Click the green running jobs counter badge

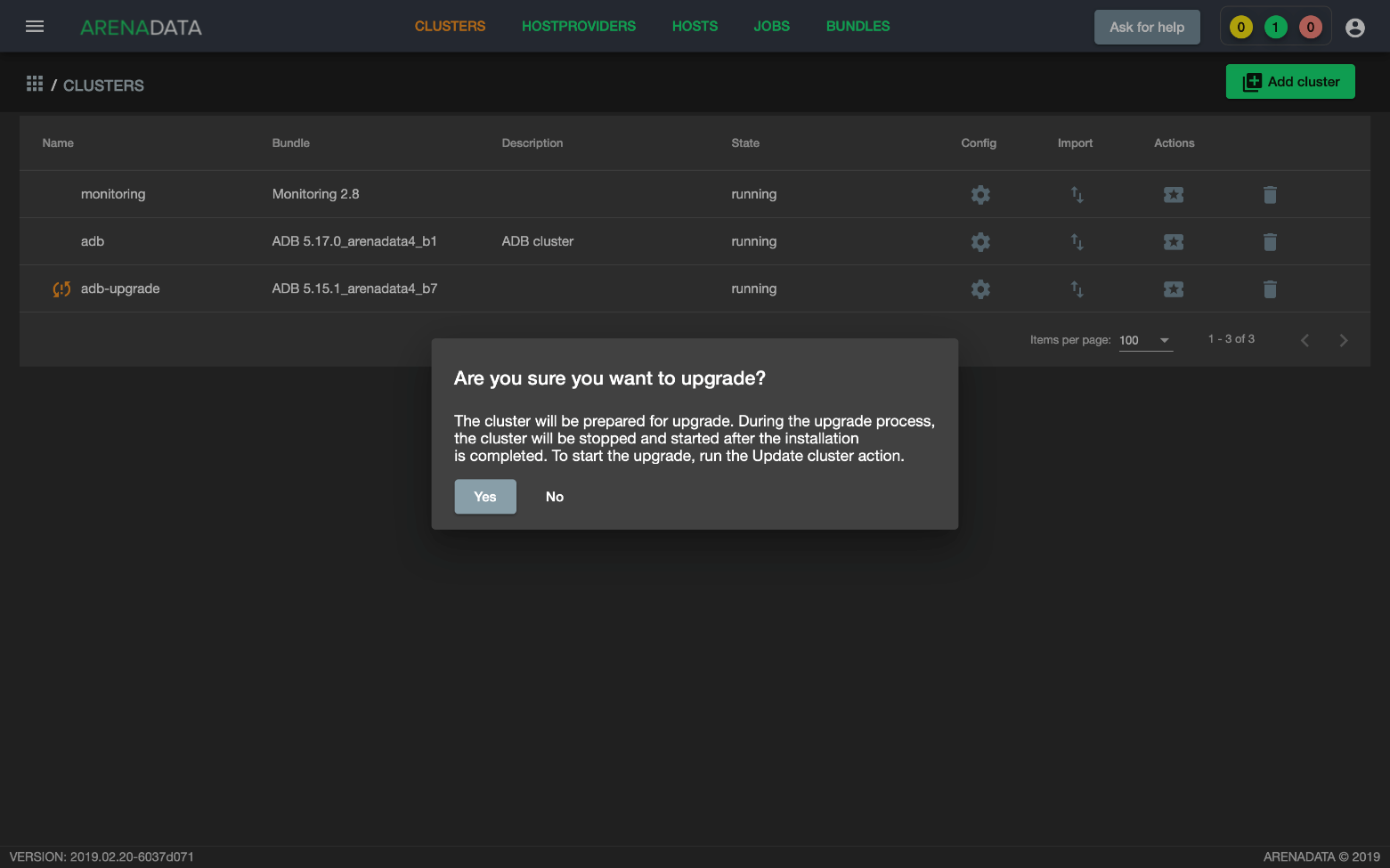[x=1275, y=28]
